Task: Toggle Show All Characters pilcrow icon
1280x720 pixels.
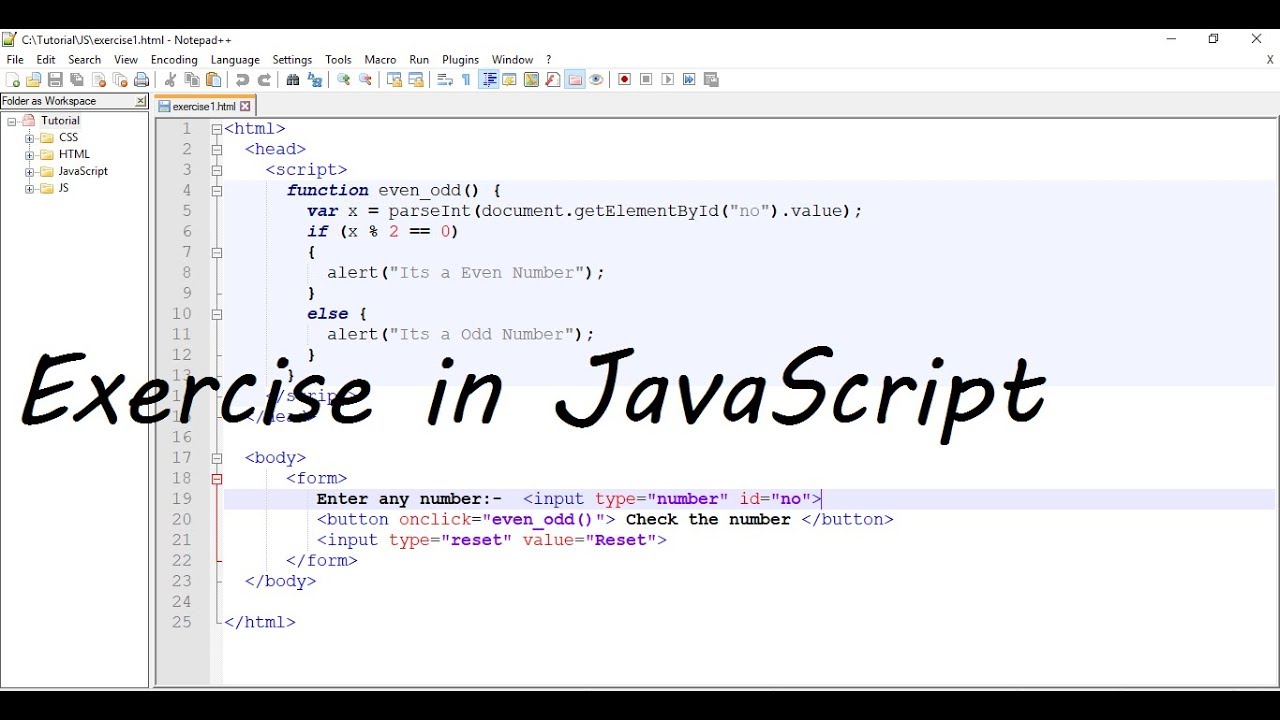Action: pyautogui.click(x=466, y=80)
